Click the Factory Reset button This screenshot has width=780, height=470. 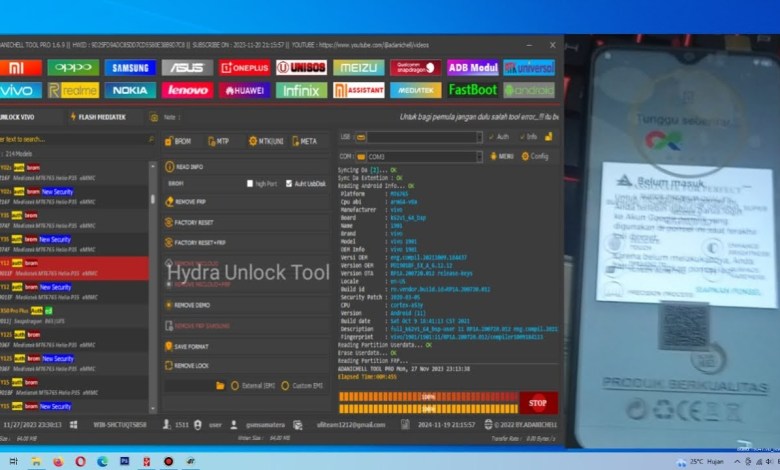point(193,222)
